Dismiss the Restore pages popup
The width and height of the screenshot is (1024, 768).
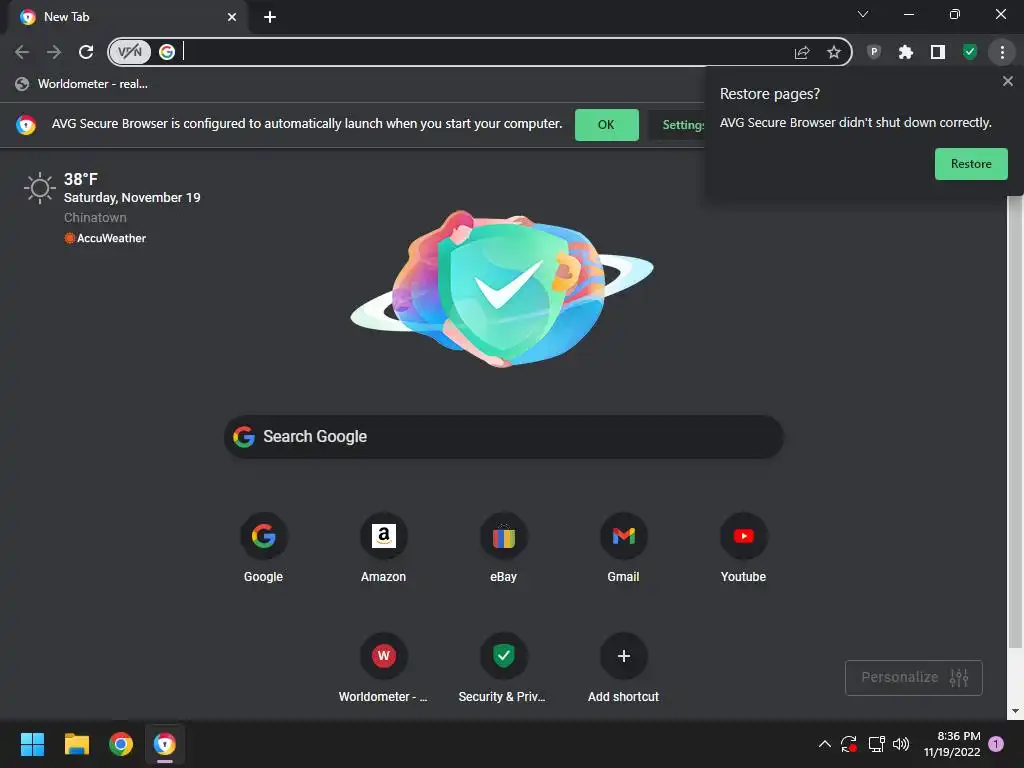[x=1007, y=81]
